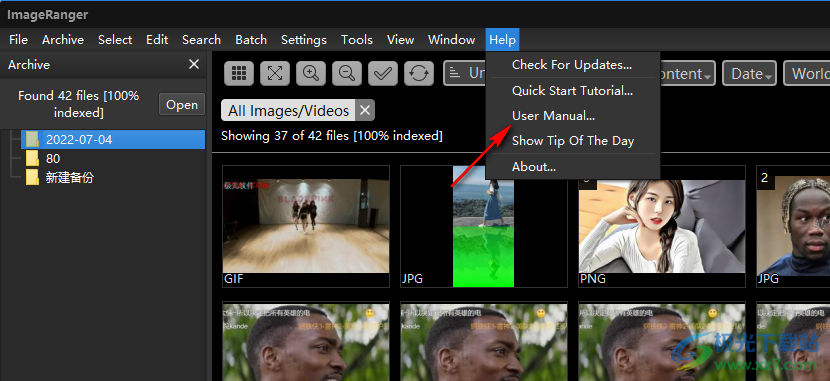Open the Batch menu

(251, 40)
